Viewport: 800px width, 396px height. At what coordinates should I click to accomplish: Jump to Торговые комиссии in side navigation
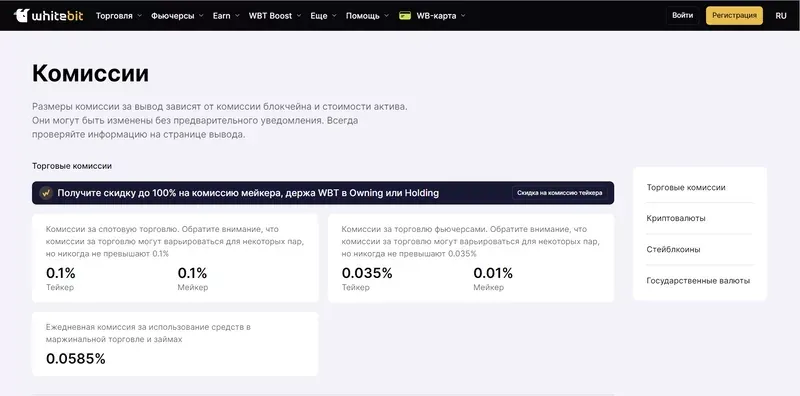[686, 187]
